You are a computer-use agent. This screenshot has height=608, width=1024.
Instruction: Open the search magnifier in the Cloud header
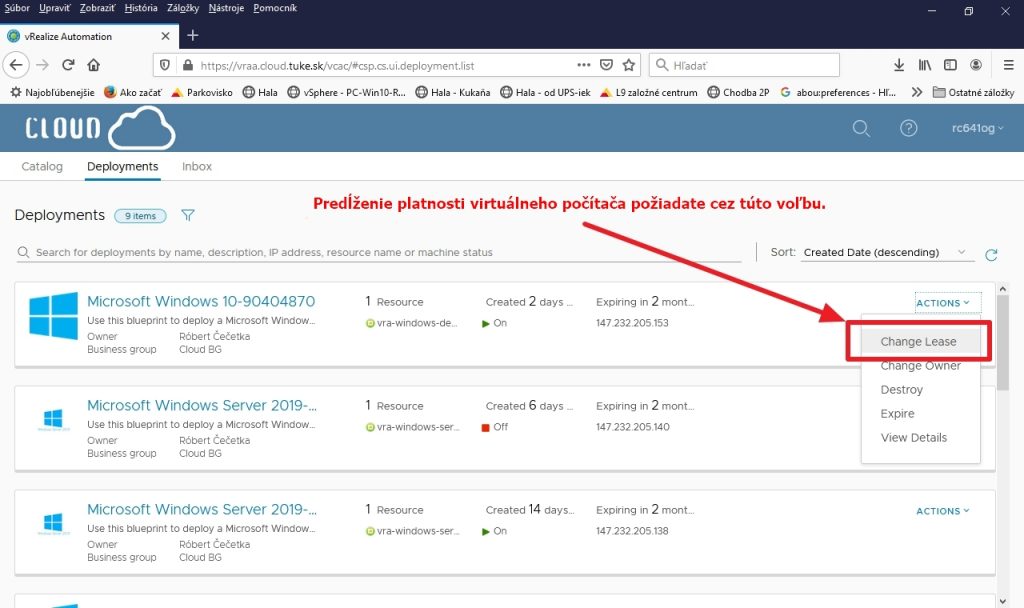tap(861, 128)
